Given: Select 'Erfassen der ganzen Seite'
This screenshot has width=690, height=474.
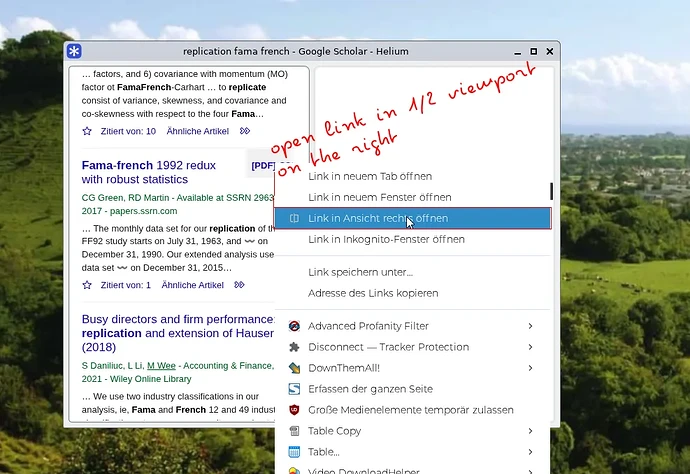Looking at the screenshot, I should [x=412, y=389].
